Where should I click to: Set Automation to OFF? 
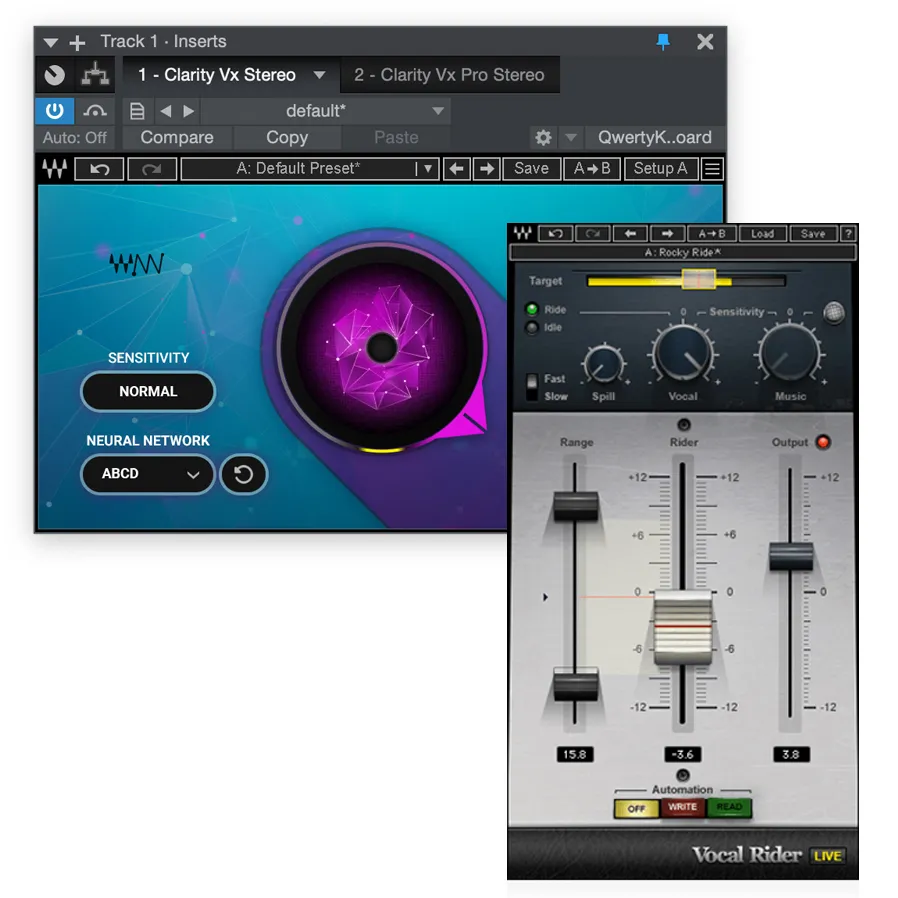coord(636,809)
